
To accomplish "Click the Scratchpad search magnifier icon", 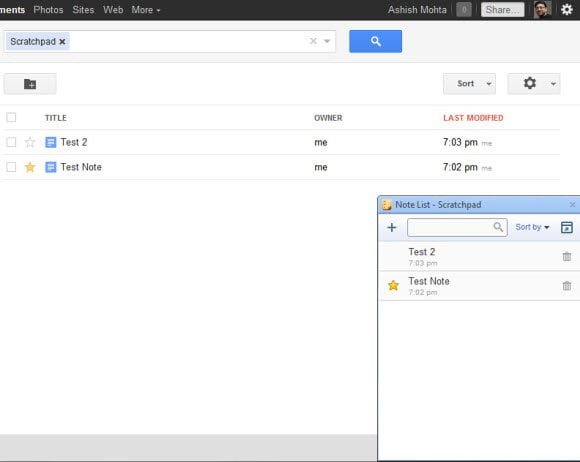I will (498, 226).
